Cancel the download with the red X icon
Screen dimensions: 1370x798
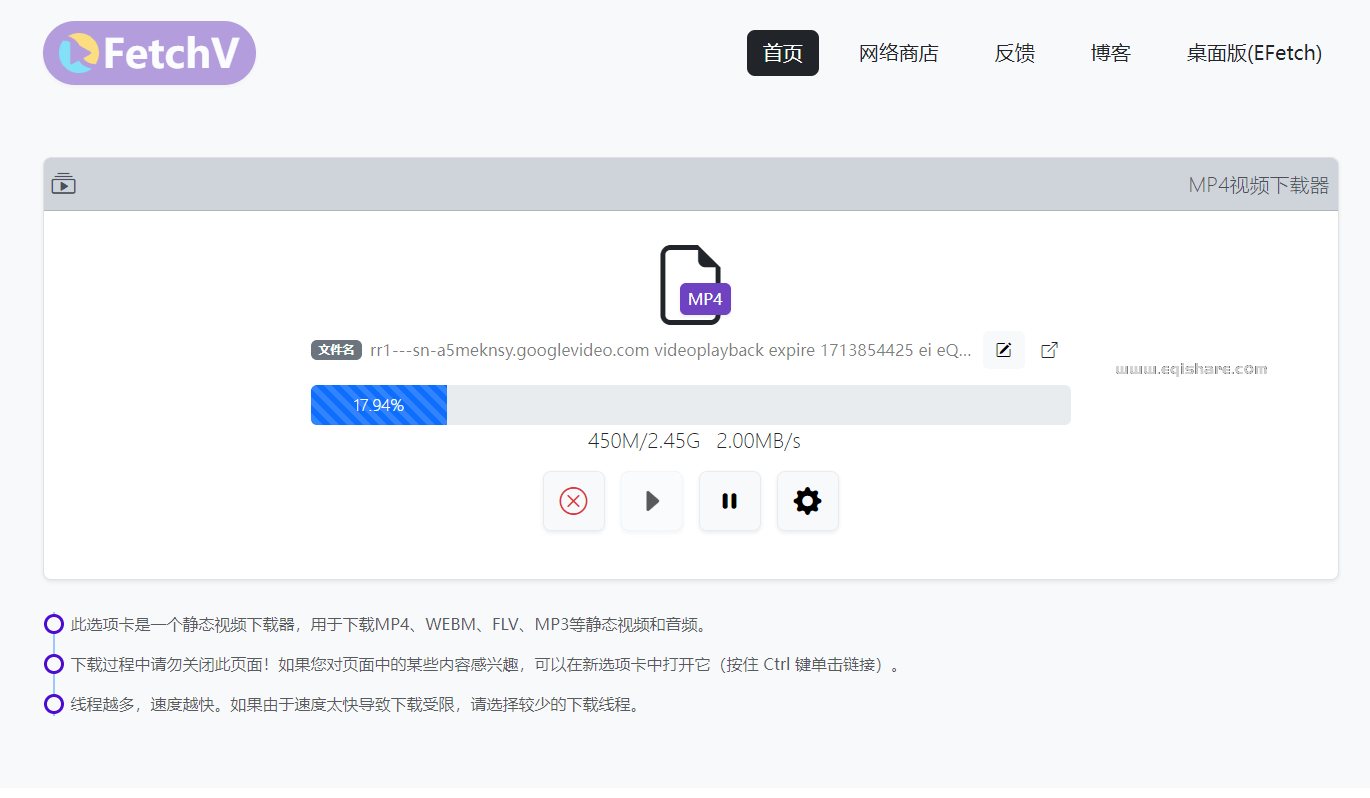(574, 501)
